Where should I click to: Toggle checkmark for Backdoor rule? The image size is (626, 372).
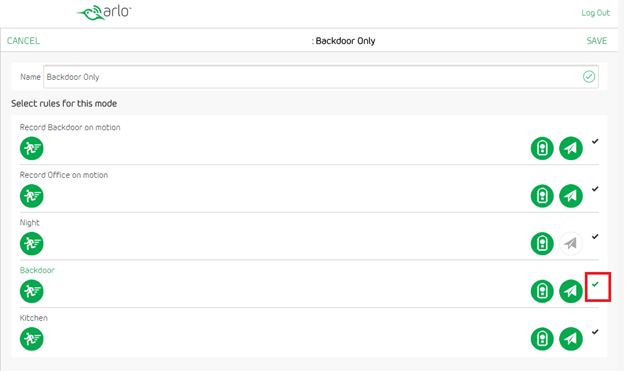[x=595, y=284]
